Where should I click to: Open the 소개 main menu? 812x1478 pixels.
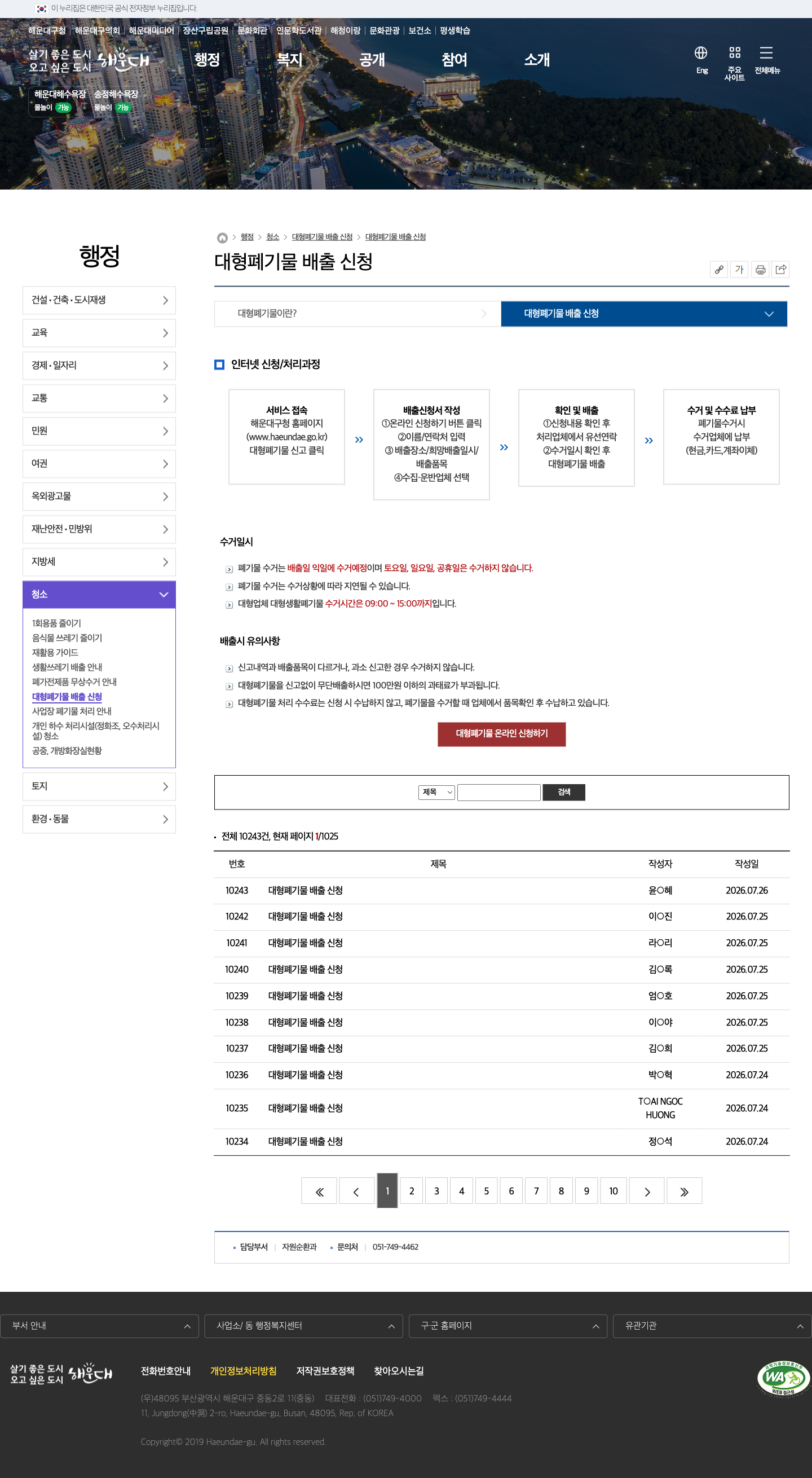click(x=537, y=60)
